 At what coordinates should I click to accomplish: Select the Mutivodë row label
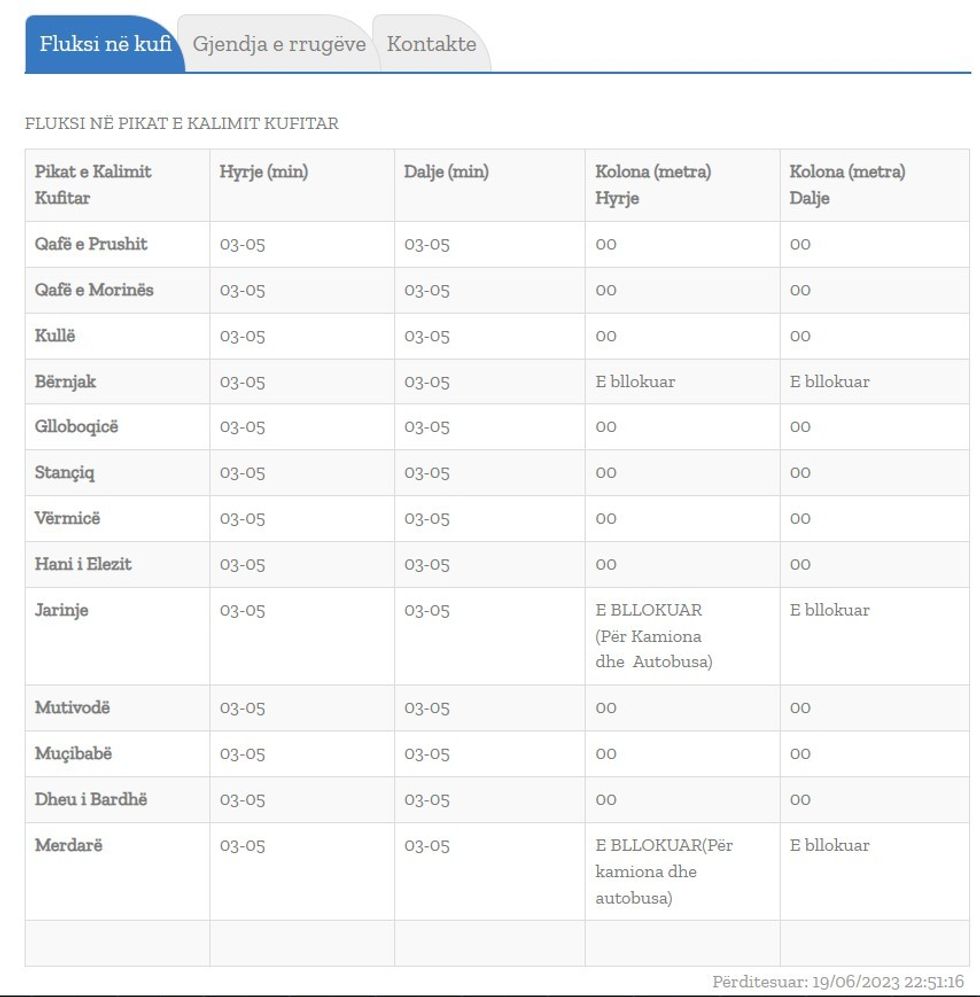coord(72,708)
